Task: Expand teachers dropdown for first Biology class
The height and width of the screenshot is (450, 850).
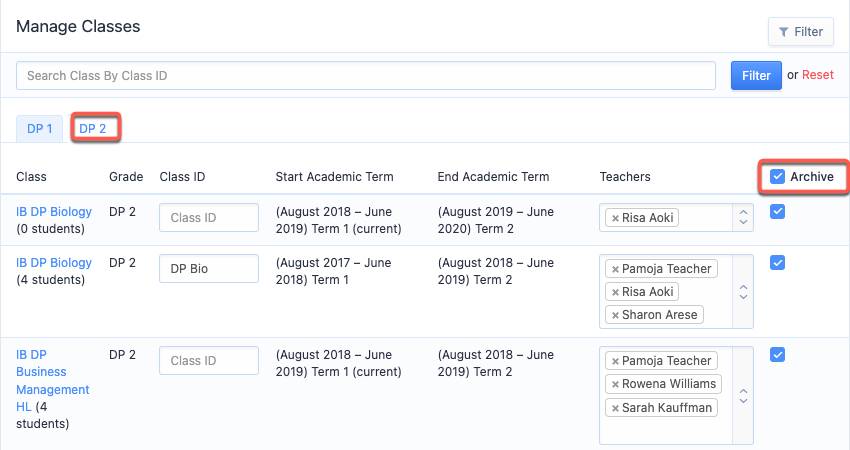Action: 743,217
